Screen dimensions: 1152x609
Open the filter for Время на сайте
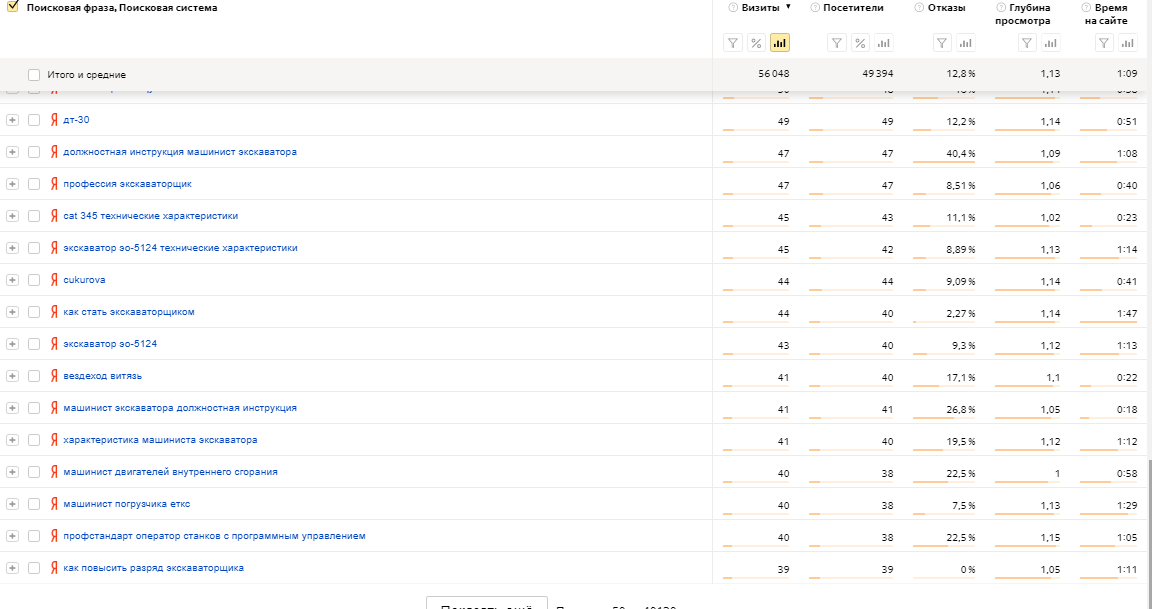point(1103,43)
